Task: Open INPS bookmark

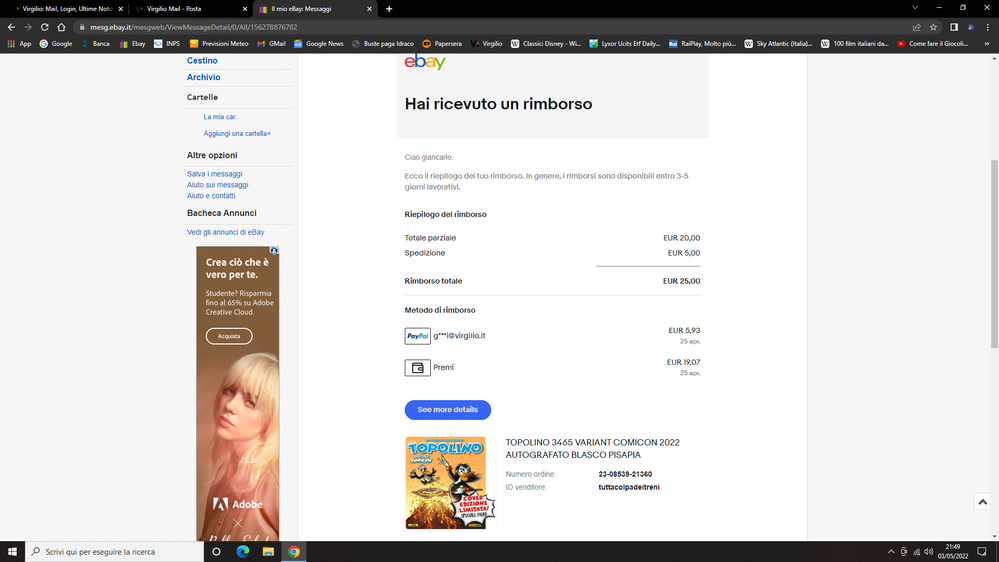Action: click(x=167, y=44)
